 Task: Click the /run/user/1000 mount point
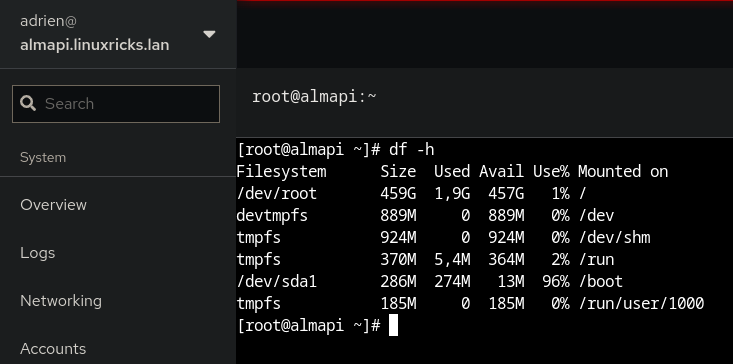tap(641, 303)
